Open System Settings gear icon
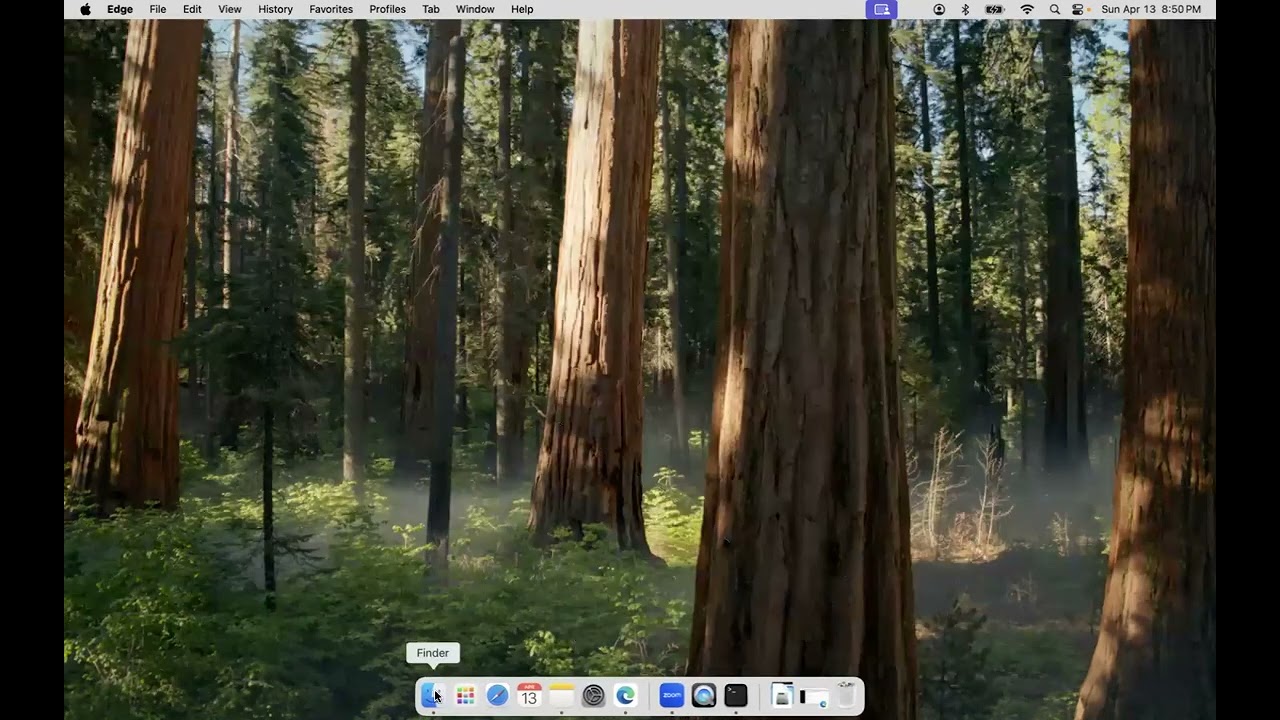This screenshot has height=720, width=1280. [593, 695]
